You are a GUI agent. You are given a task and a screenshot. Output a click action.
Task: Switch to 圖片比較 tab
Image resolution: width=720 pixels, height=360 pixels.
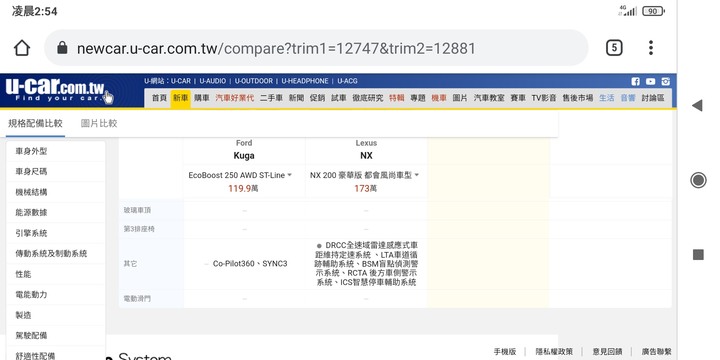[x=99, y=123]
